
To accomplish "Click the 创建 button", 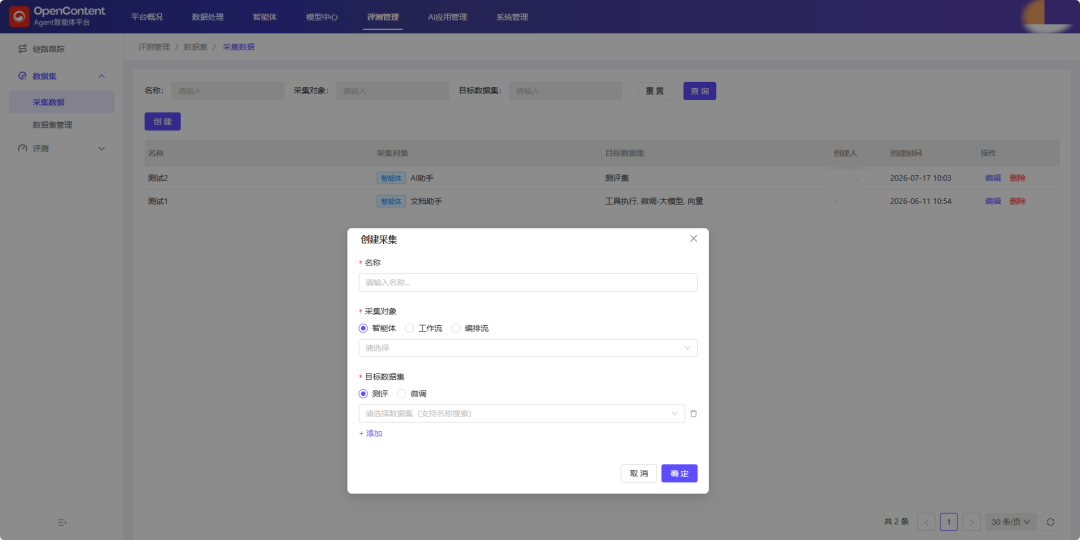I will pyautogui.click(x=163, y=121).
